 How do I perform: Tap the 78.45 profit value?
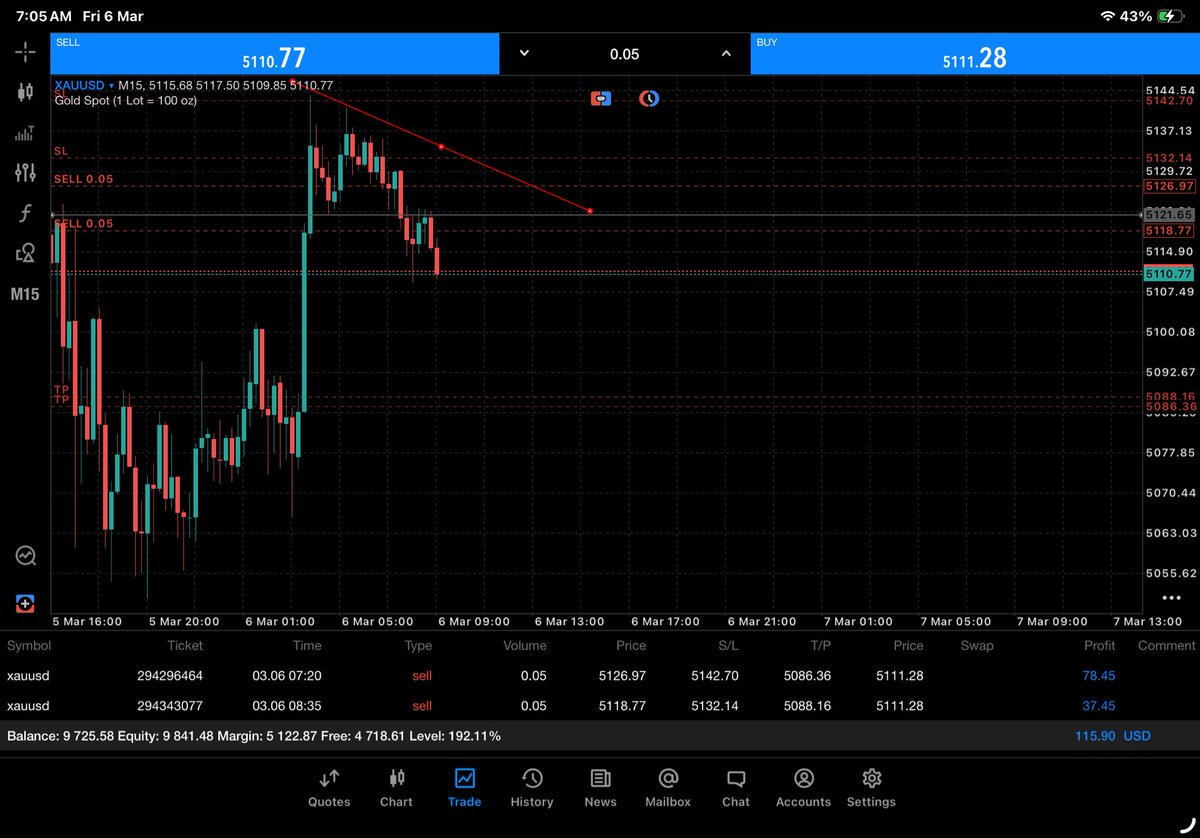1098,675
